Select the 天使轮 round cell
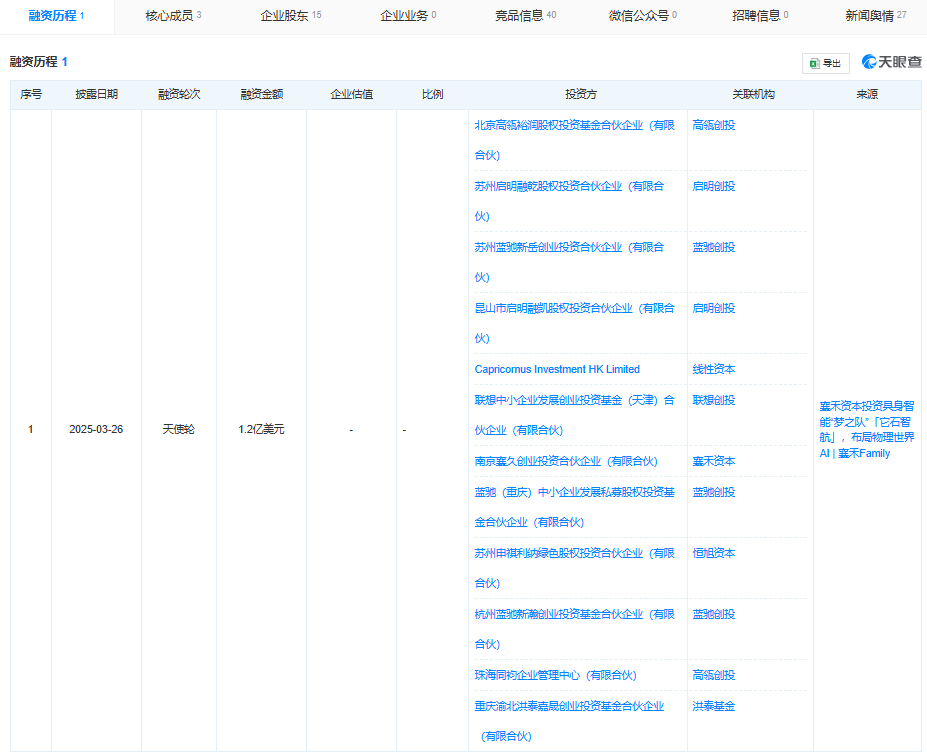 click(x=179, y=429)
